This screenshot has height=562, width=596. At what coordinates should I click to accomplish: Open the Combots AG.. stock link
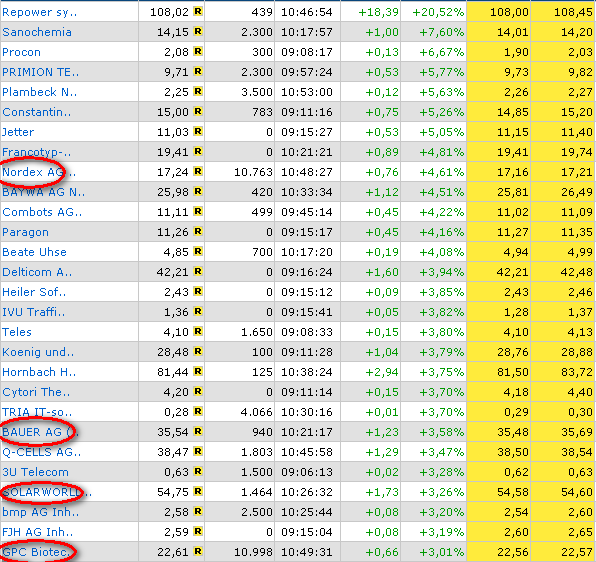[x=42, y=212]
